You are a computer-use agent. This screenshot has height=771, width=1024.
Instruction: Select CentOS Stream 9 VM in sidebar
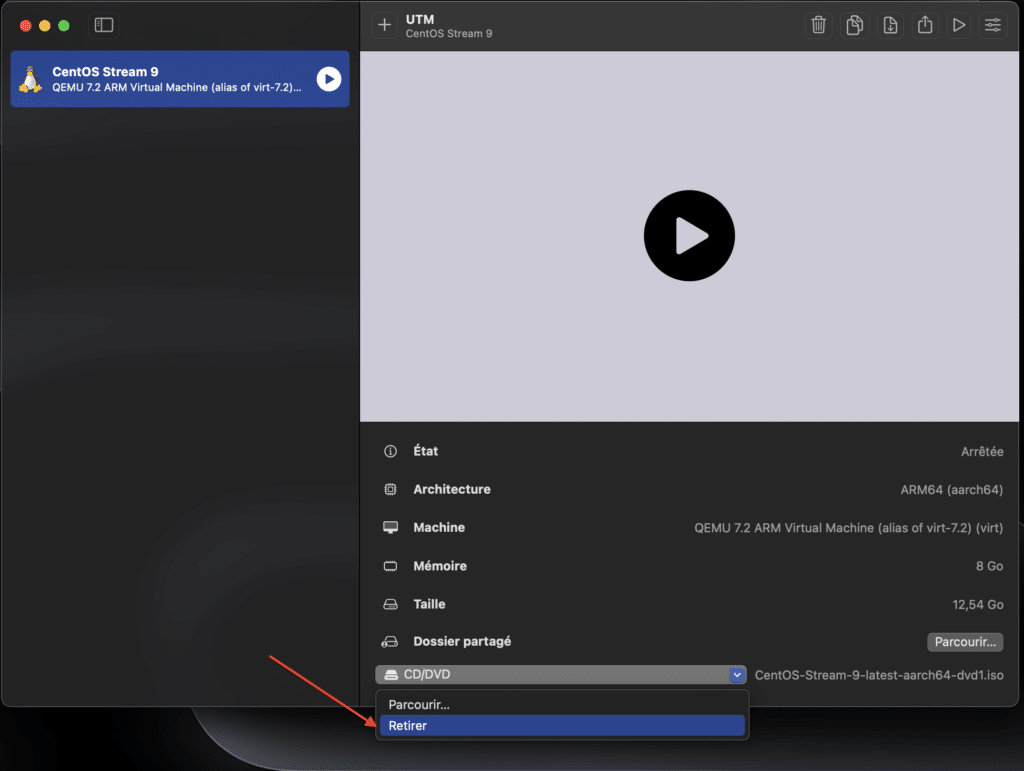180,79
